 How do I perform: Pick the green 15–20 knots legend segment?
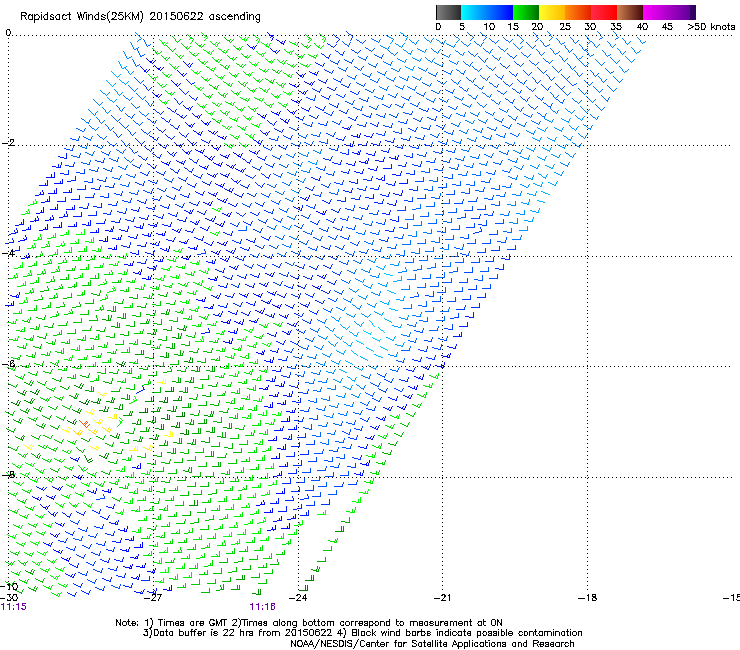[x=525, y=12]
